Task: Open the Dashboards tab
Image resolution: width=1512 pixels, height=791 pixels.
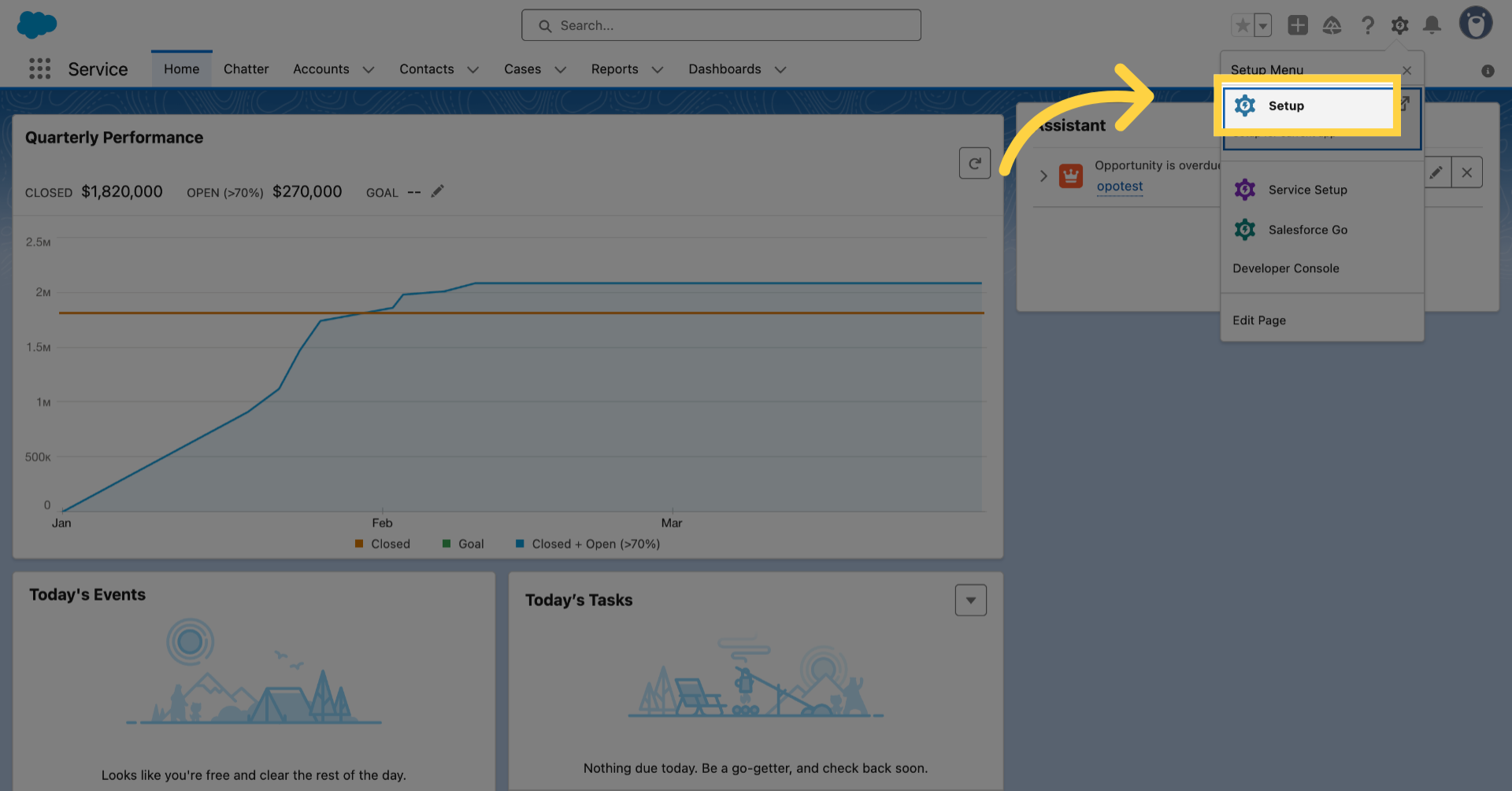Action: coord(724,69)
